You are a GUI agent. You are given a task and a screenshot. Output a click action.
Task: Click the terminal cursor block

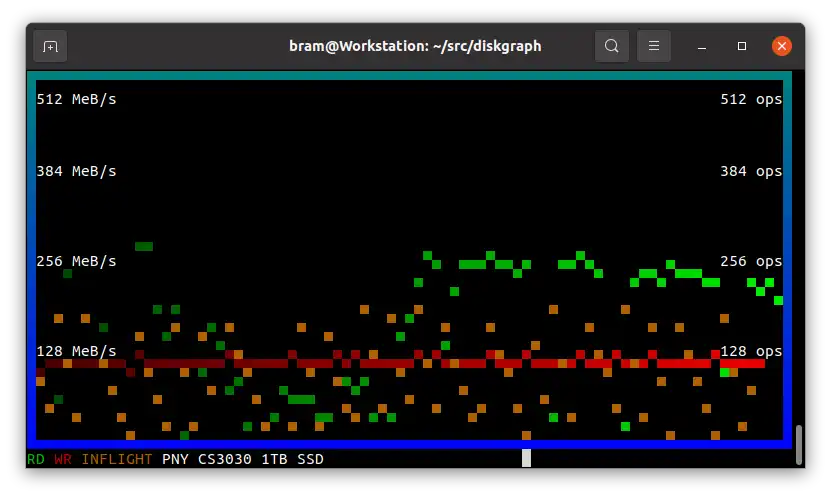point(526,458)
